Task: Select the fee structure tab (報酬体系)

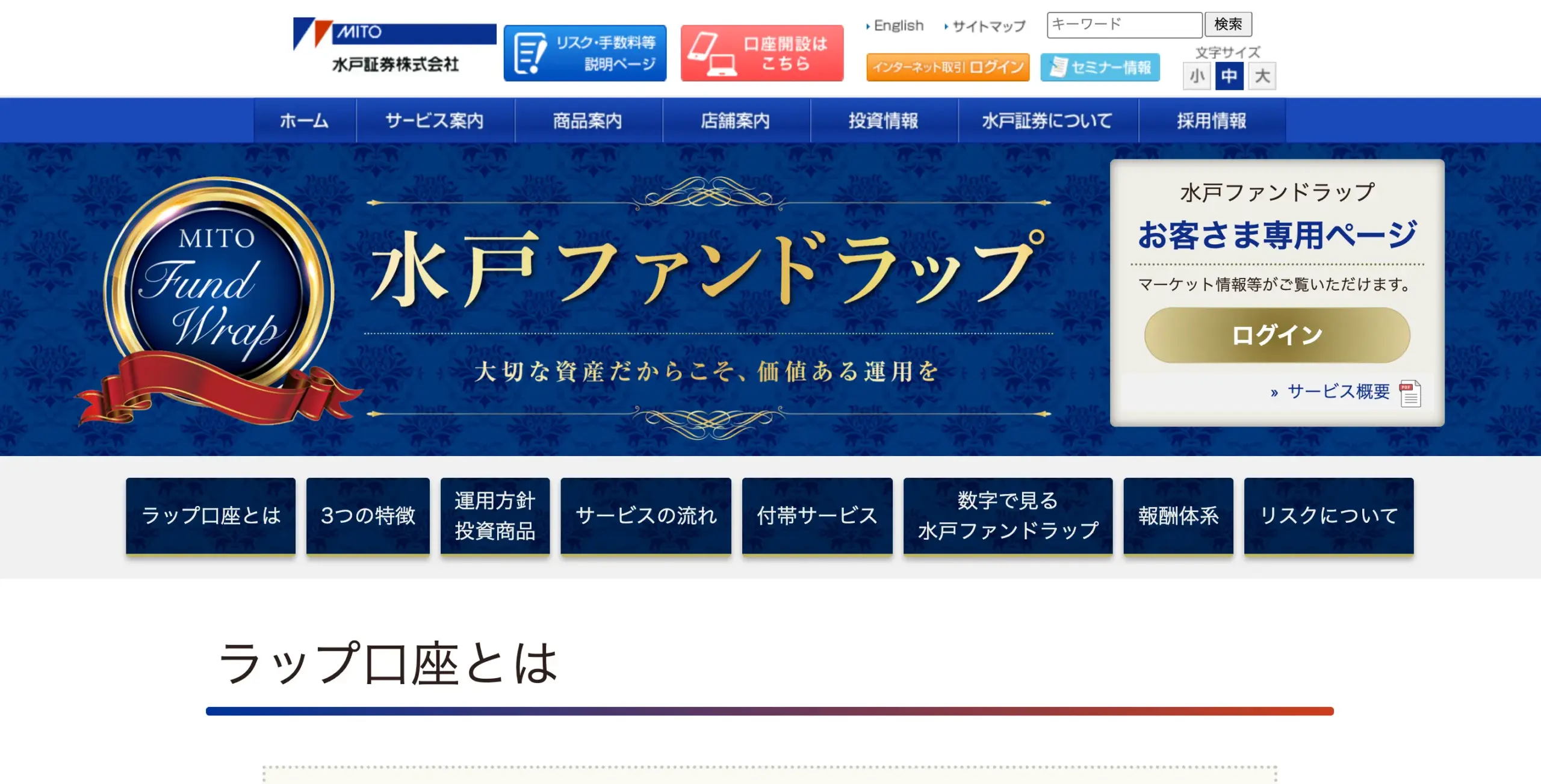Action: [x=1179, y=516]
